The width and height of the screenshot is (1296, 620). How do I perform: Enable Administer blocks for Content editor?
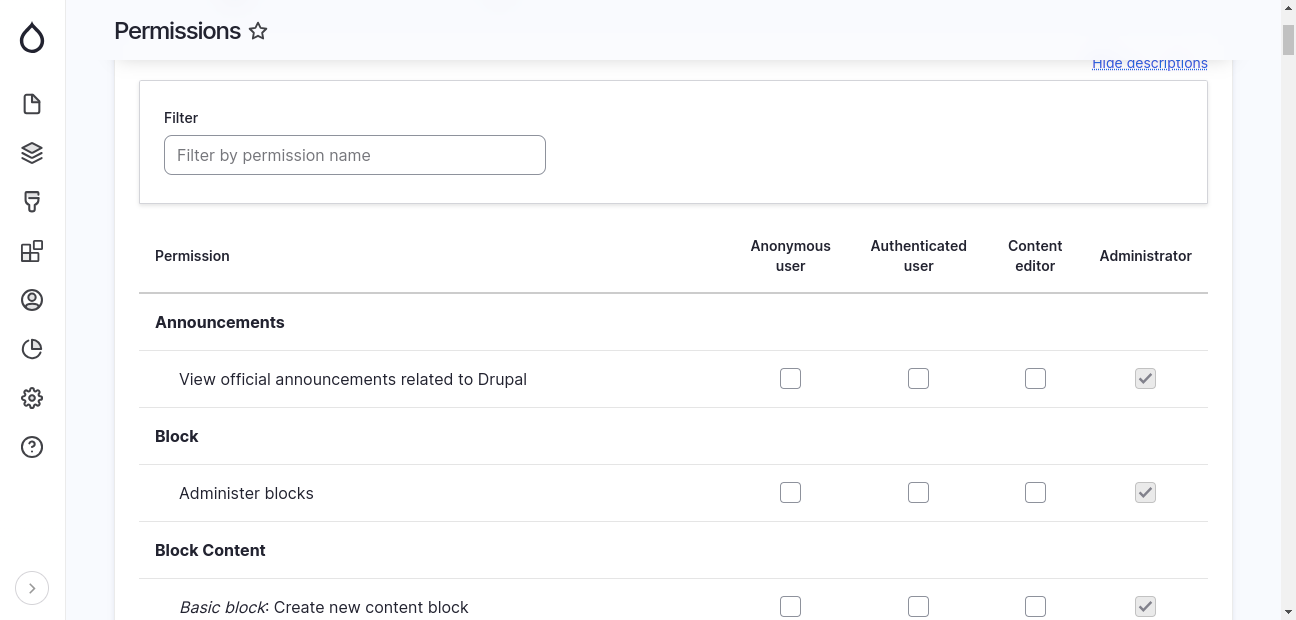pyautogui.click(x=1035, y=492)
